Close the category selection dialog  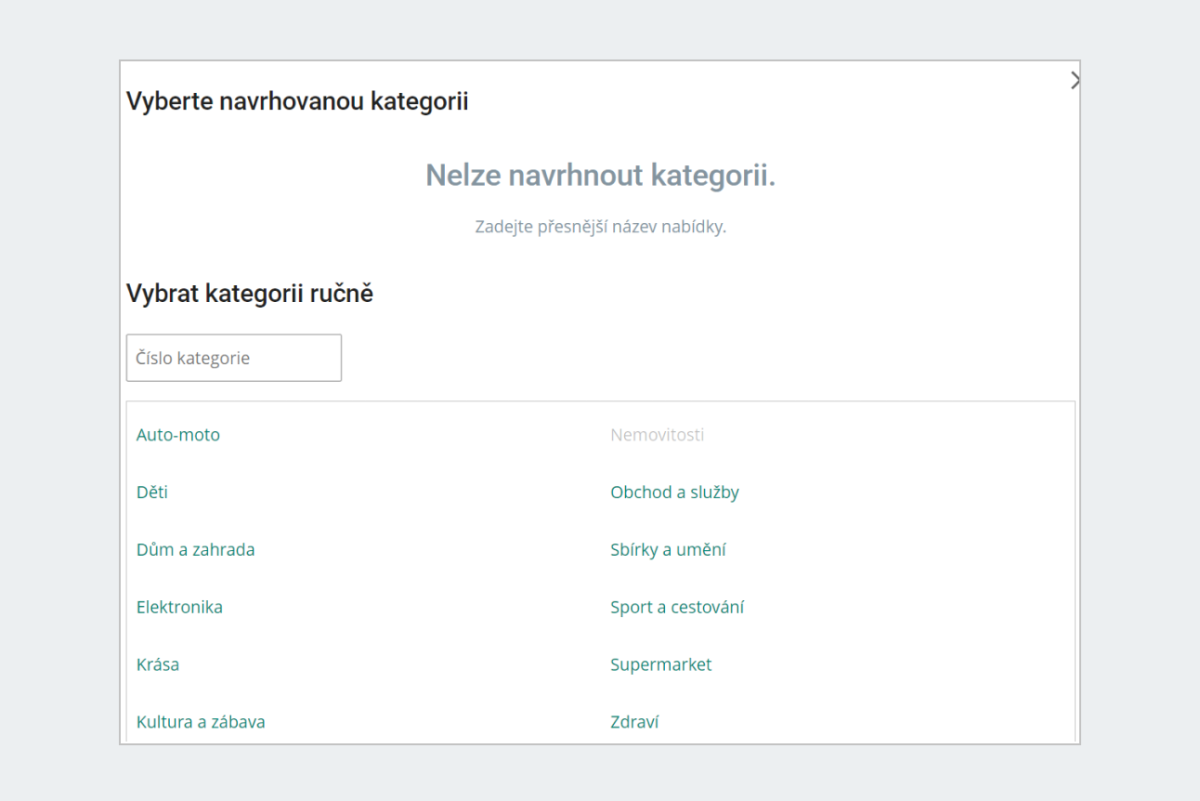[x=1074, y=81]
